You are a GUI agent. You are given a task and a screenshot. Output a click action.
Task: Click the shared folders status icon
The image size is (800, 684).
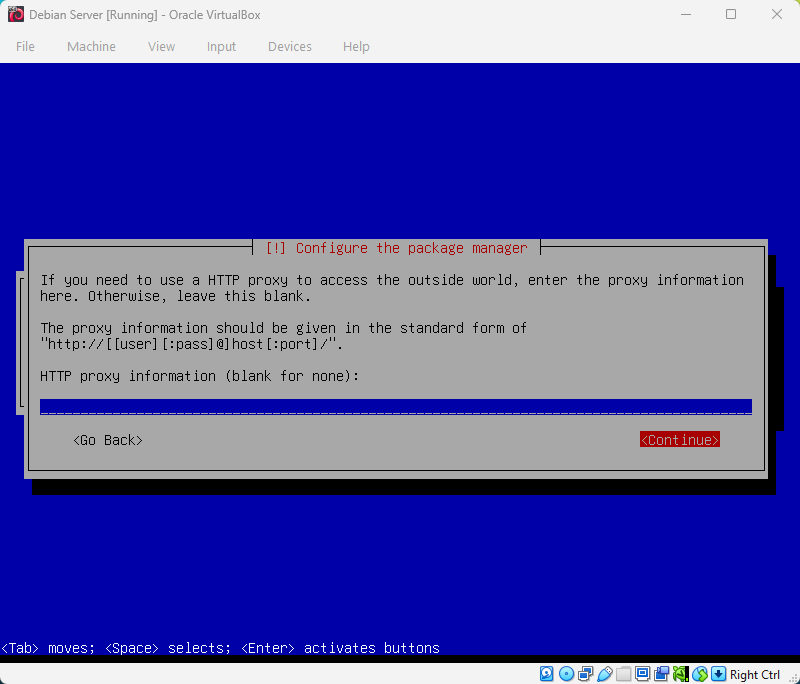coord(623,673)
